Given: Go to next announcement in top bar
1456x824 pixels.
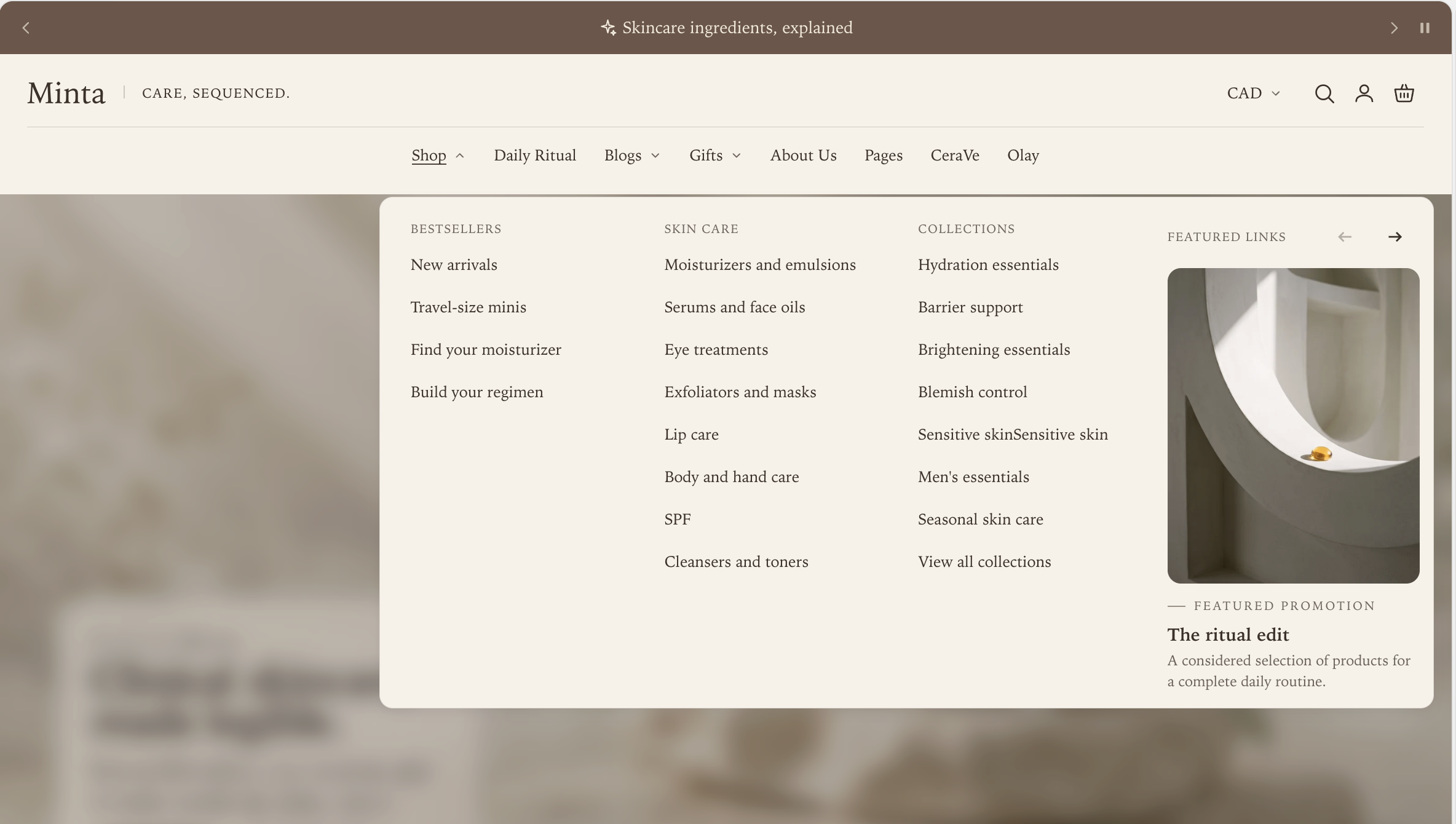Looking at the screenshot, I should click(x=1394, y=28).
